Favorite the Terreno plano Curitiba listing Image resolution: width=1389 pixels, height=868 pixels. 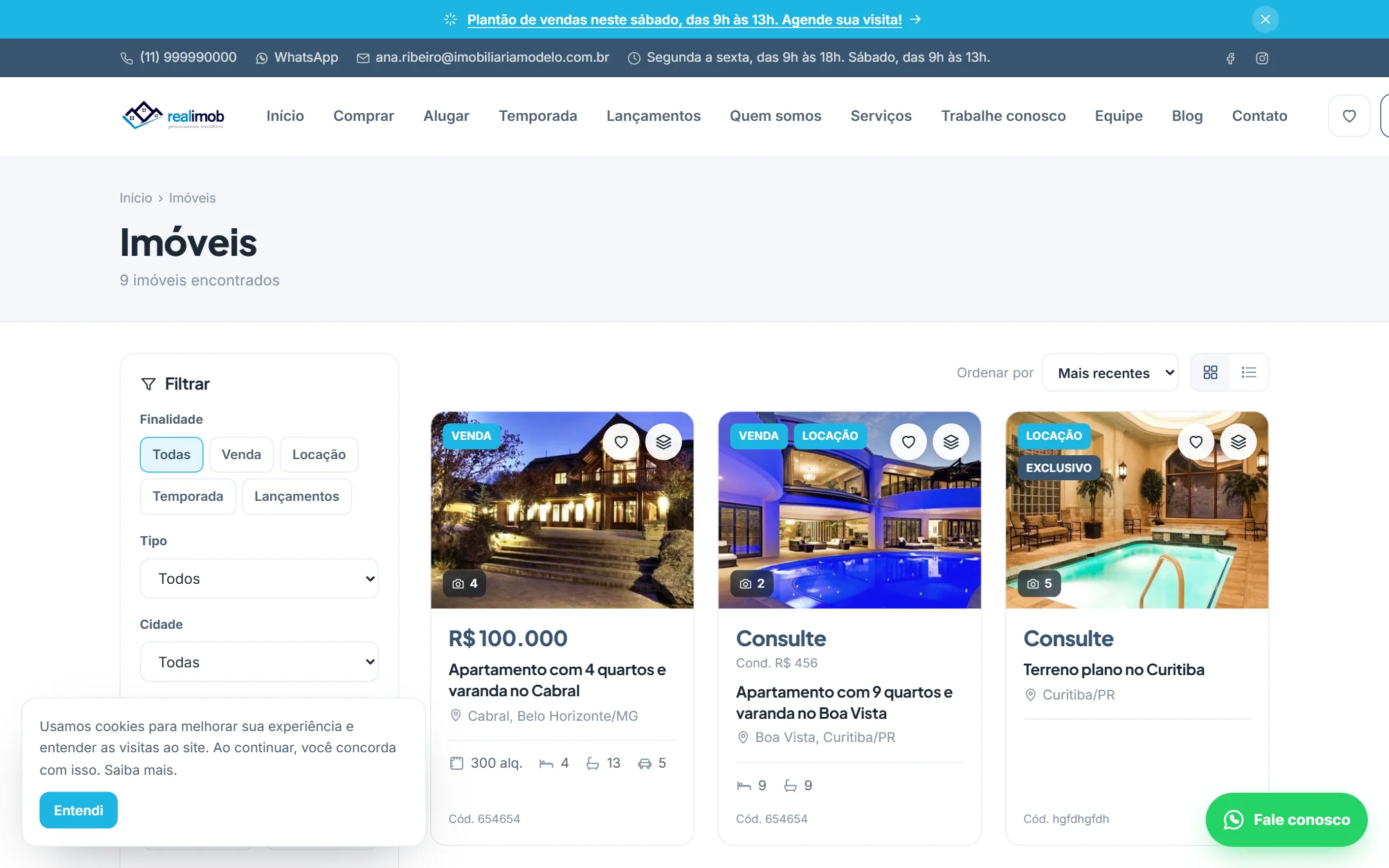[1195, 442]
